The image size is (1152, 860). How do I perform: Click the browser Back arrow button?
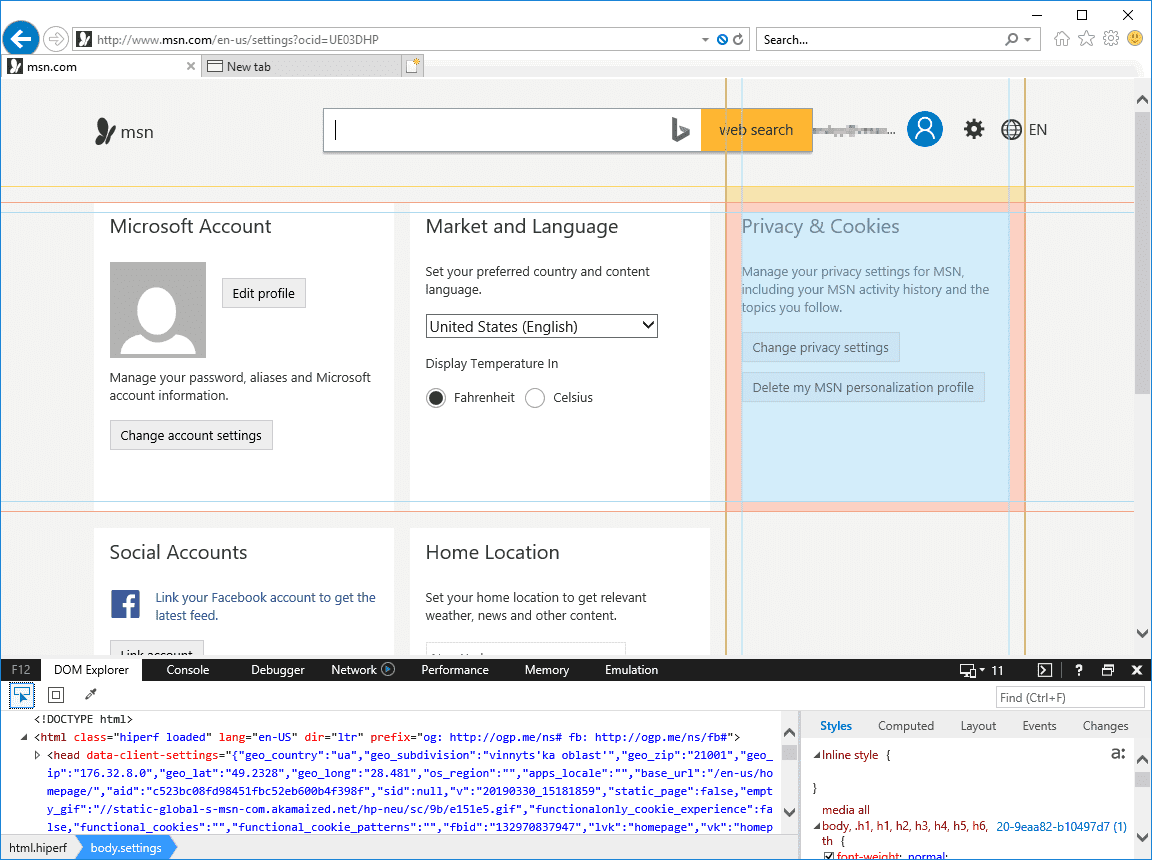click(x=21, y=38)
